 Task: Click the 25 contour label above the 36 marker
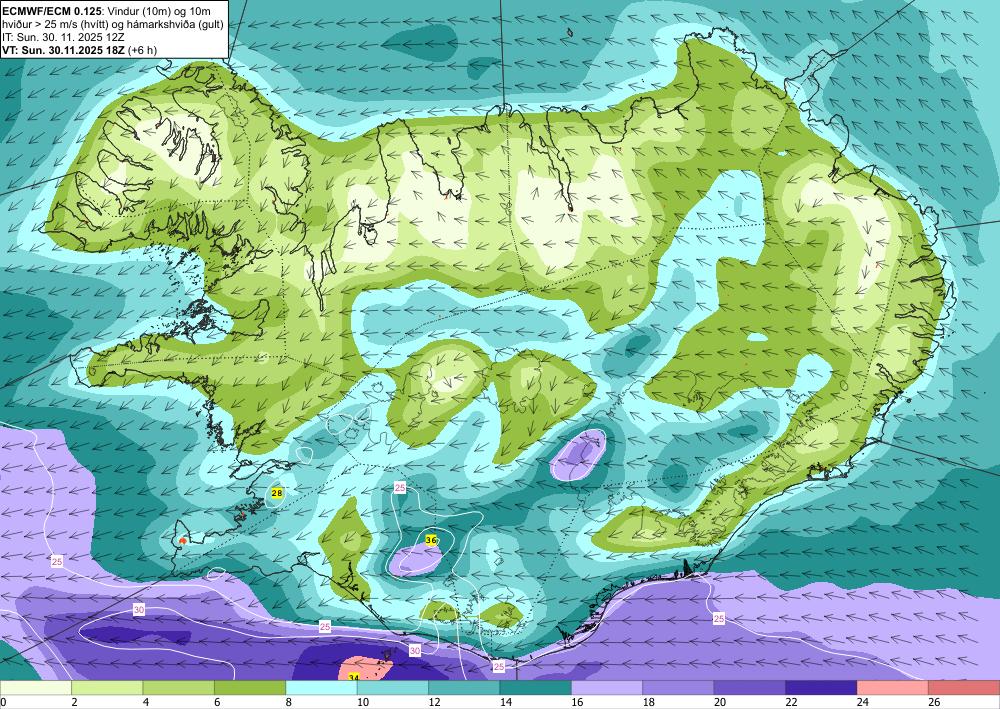click(x=400, y=488)
